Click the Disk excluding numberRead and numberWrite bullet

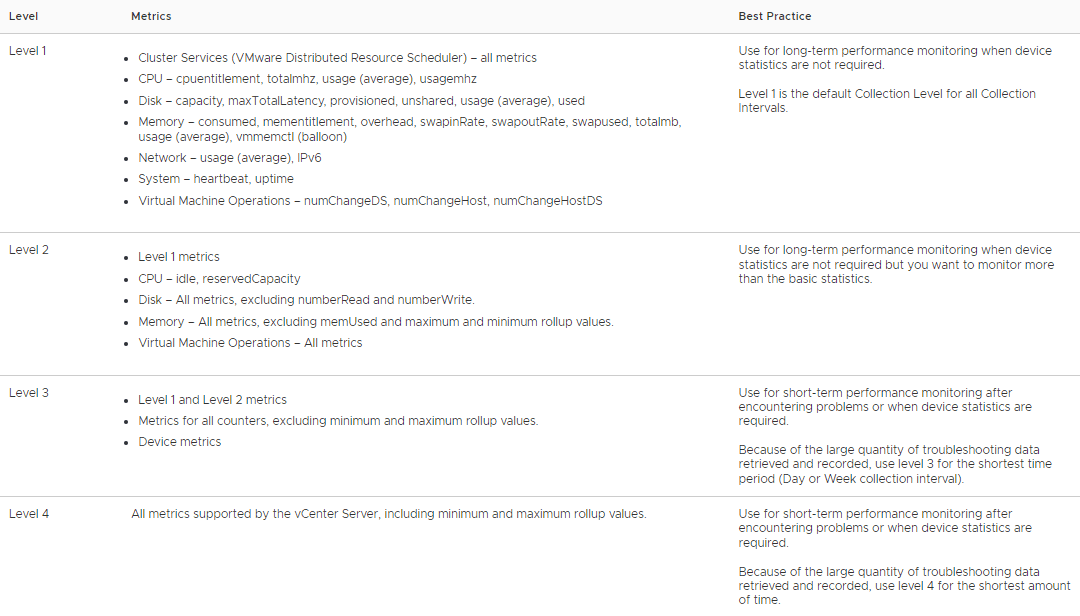point(306,300)
